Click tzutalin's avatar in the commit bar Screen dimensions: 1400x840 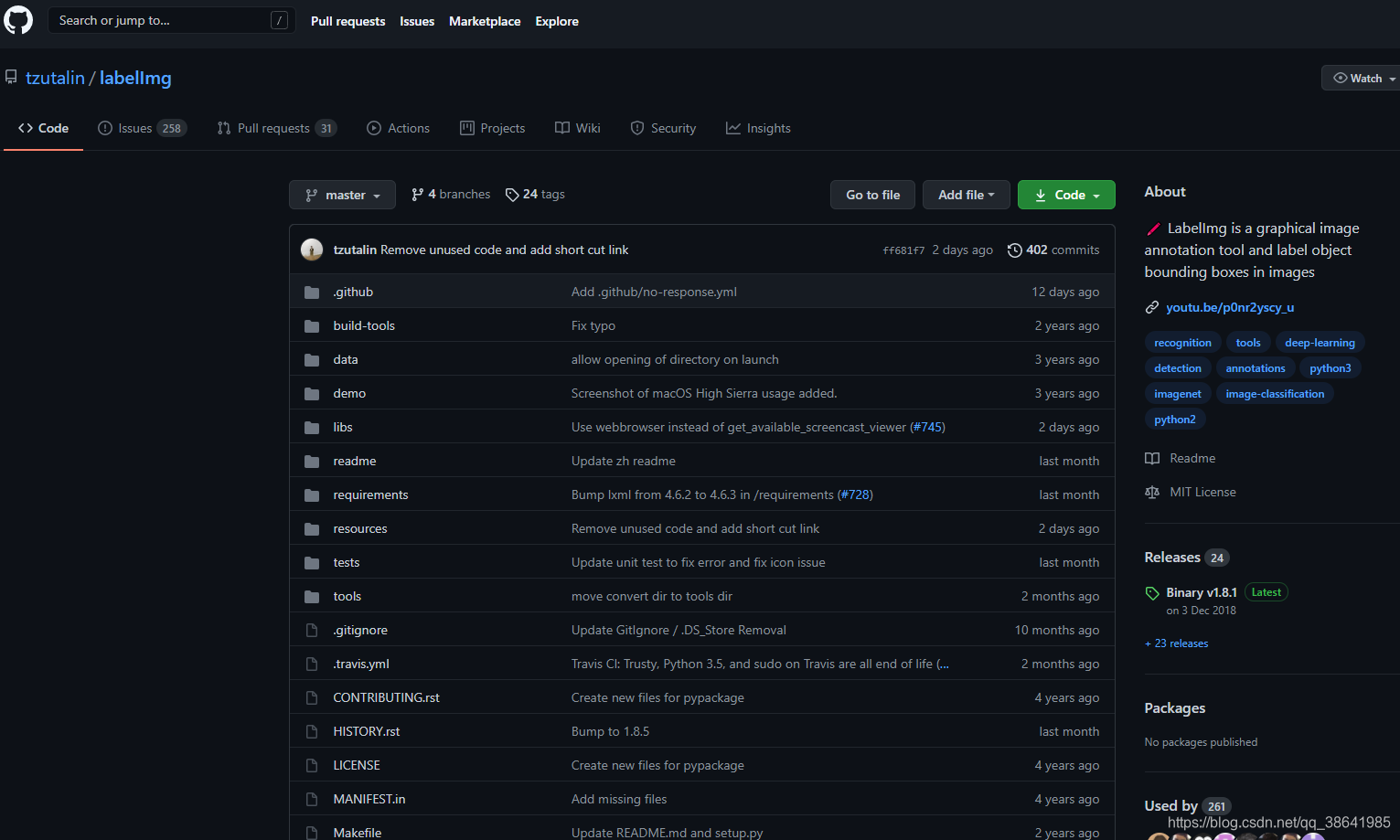[312, 250]
